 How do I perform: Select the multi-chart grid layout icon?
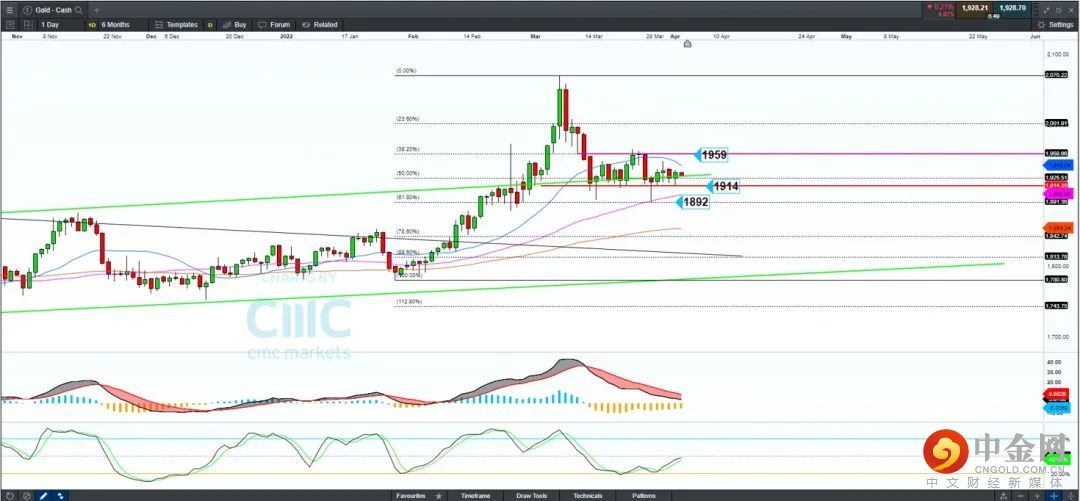(x=27, y=25)
